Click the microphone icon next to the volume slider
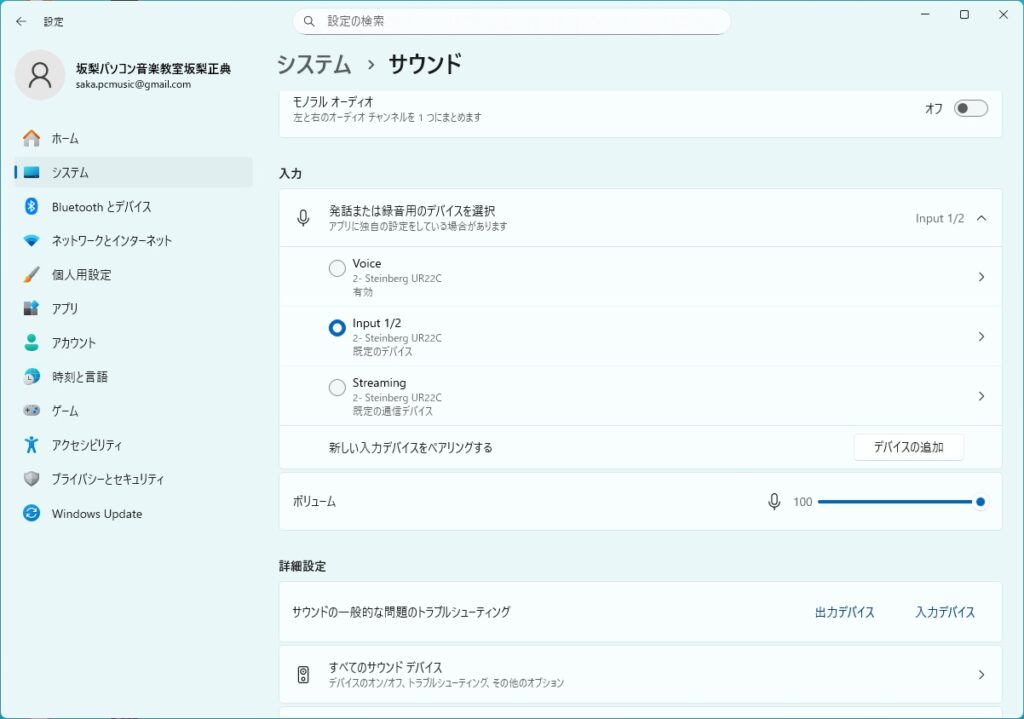The image size is (1024, 719). 773,502
